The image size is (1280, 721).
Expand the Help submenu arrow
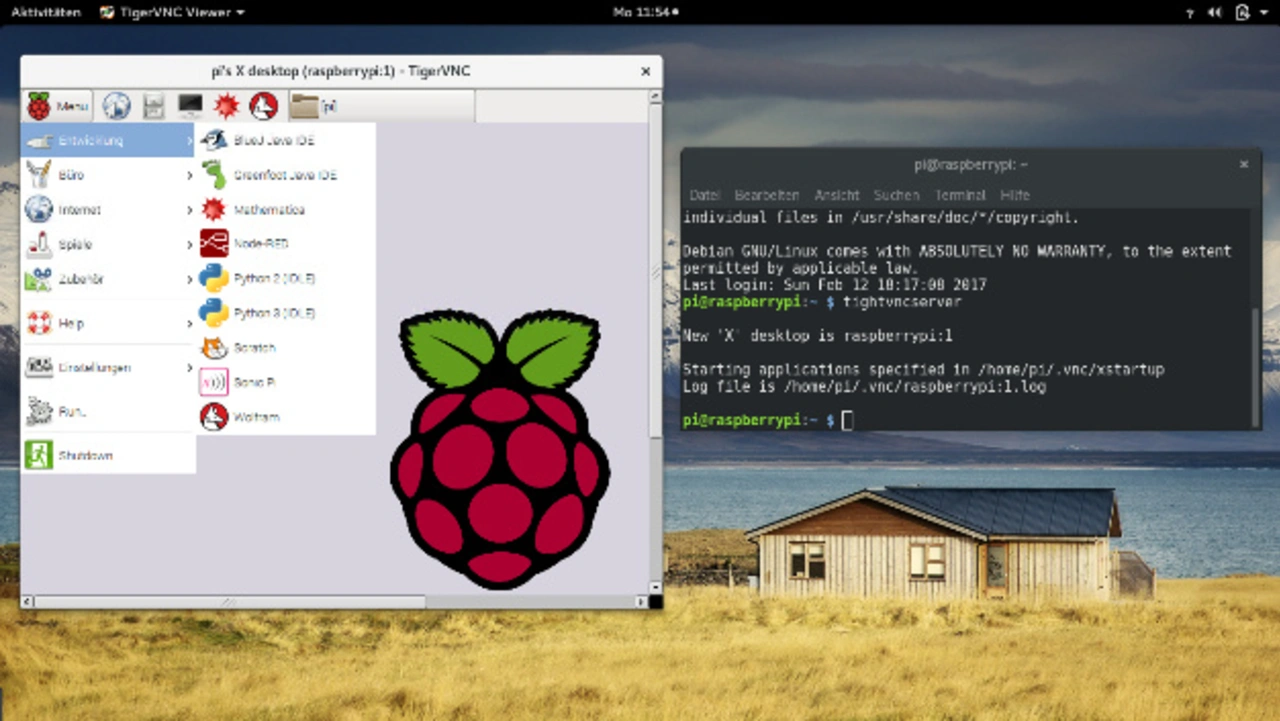click(189, 323)
